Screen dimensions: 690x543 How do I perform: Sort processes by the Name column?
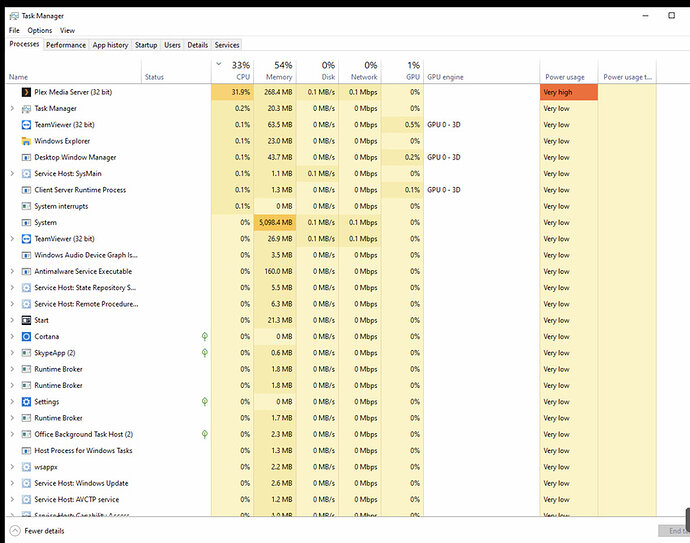[x=73, y=71]
